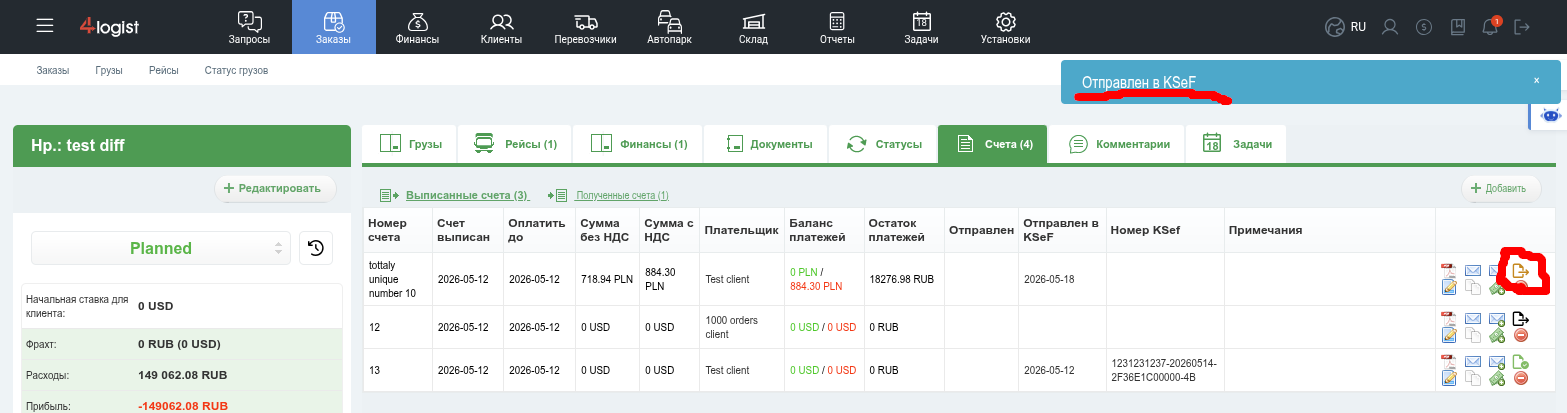
Task: Open the Задачи section in top bar
Action: 921,27
